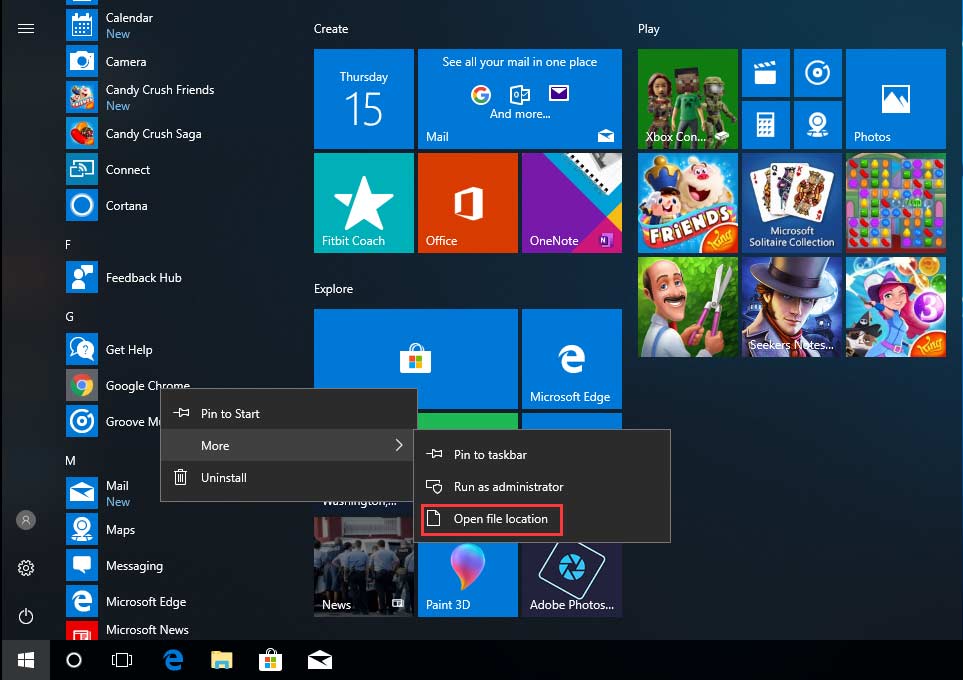Open Candy Crush Saga from app list

[x=154, y=133]
